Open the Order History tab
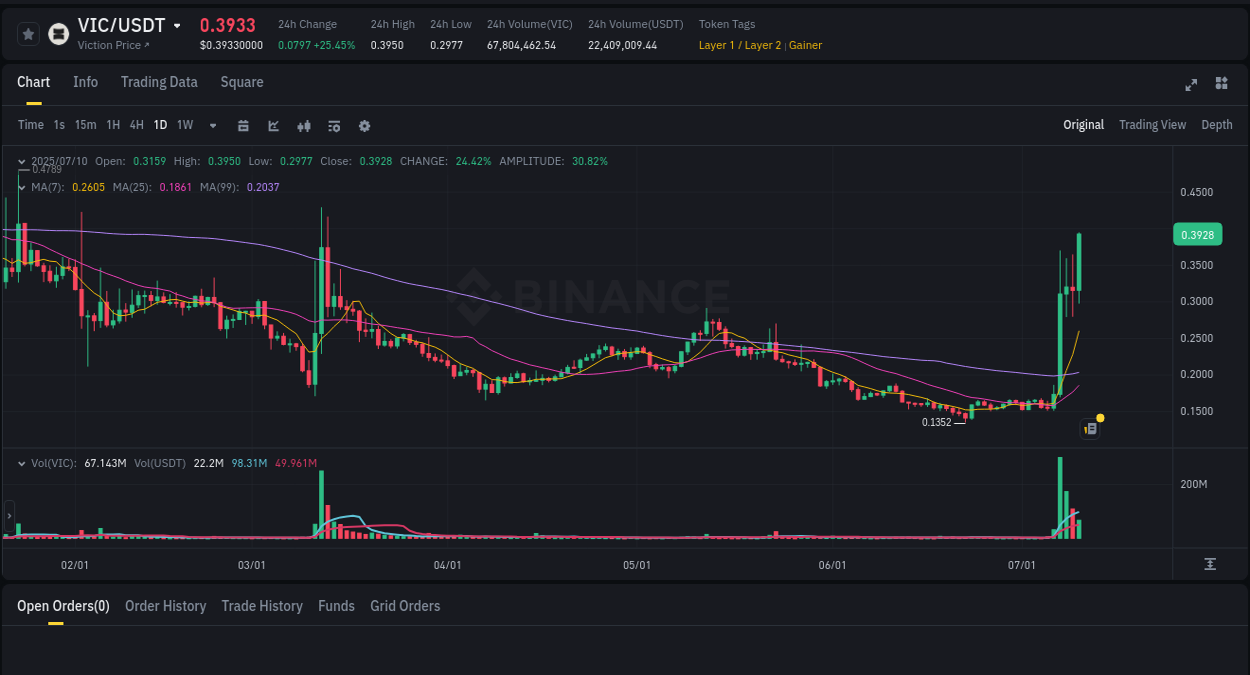The width and height of the screenshot is (1250, 675). [x=165, y=606]
